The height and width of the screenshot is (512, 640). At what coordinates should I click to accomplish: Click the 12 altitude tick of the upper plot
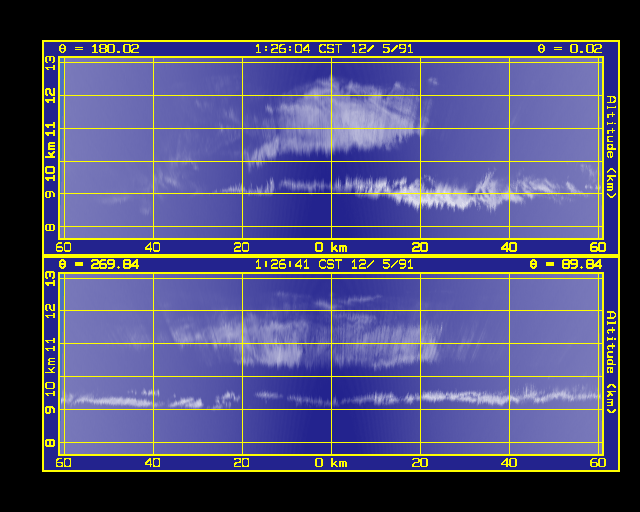pos(50,96)
